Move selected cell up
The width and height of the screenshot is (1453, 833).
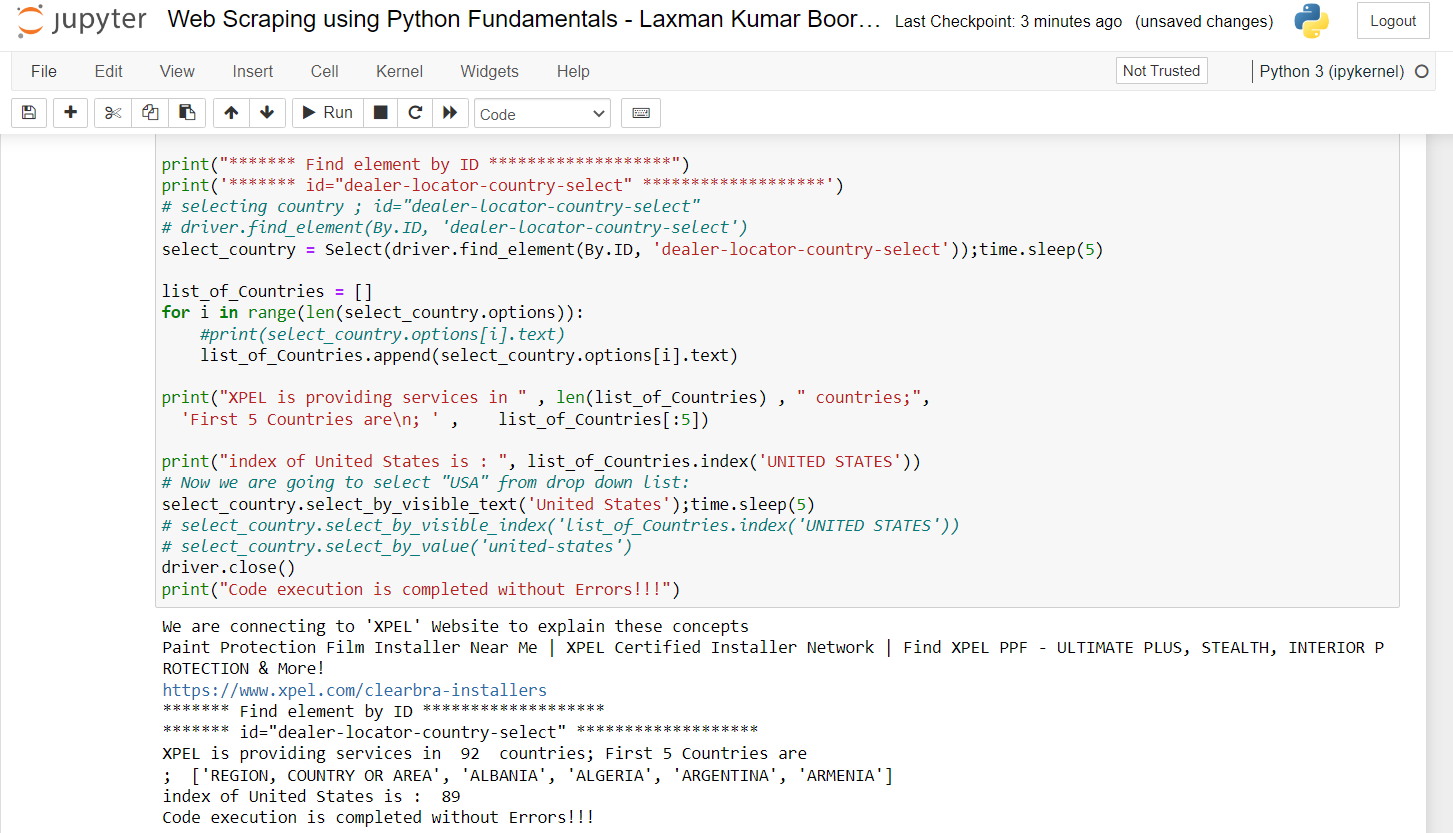point(231,113)
